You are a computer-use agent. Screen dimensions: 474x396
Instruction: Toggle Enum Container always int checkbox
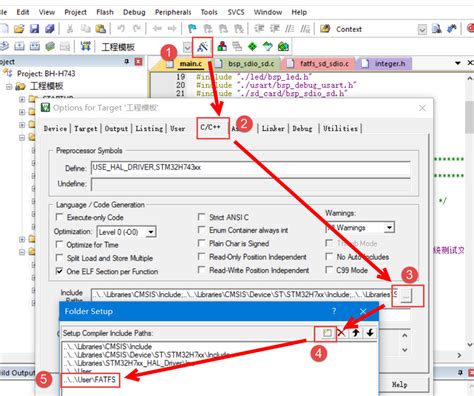pyautogui.click(x=201, y=230)
